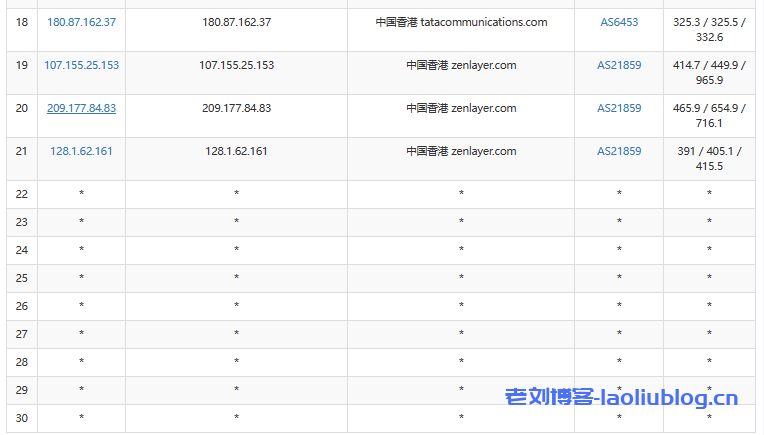Viewport: 764px width, 435px height.
Task: Click the black 209.177.84.83 hostname text
Action: 236,108
